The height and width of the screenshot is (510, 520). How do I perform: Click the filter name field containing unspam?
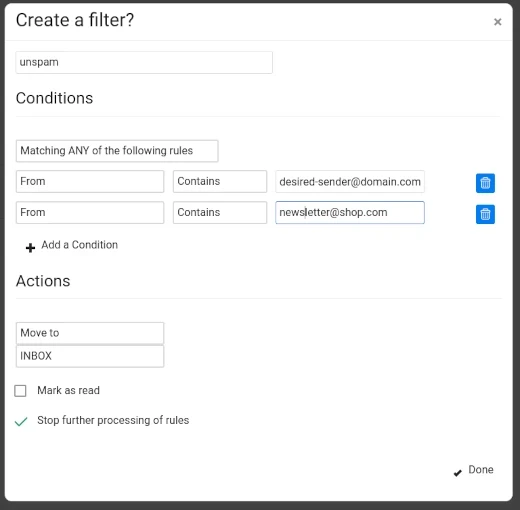point(144,62)
